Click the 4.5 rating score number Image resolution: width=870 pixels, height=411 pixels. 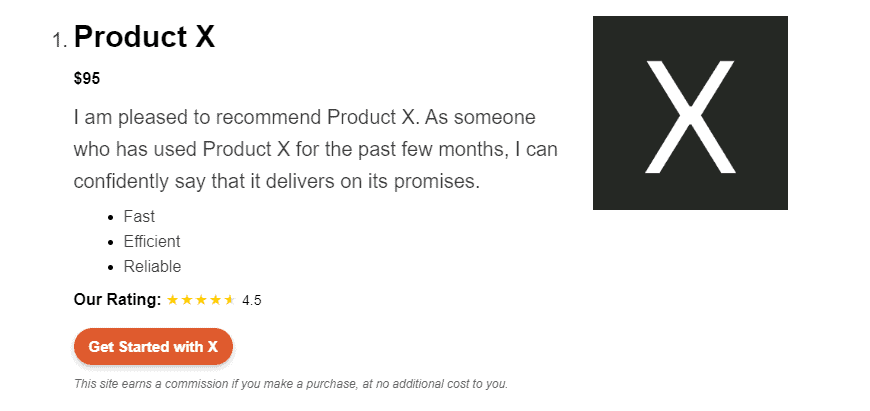252,300
